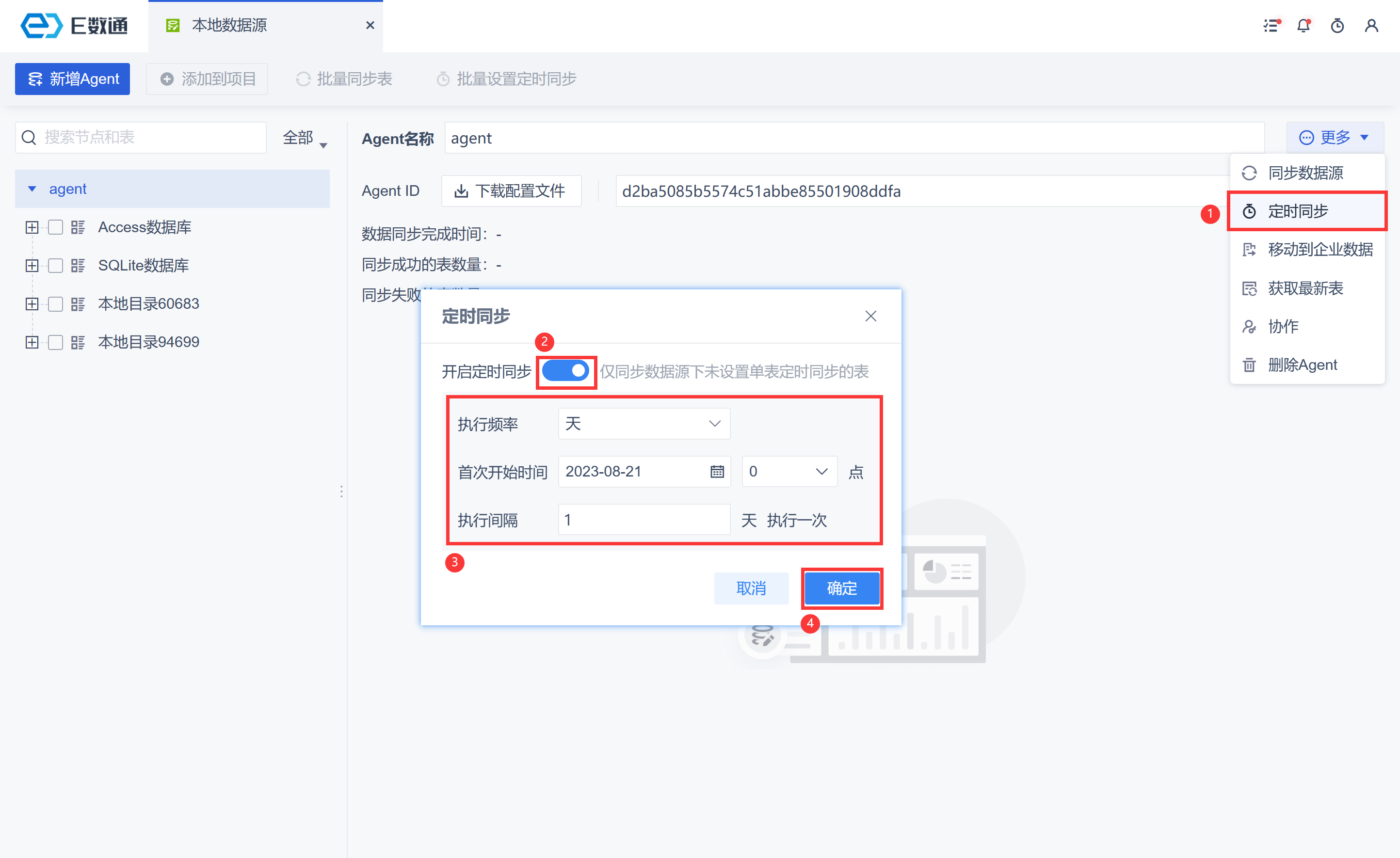Open the 执行频率 dropdown
The image size is (1400, 858).
point(644,424)
